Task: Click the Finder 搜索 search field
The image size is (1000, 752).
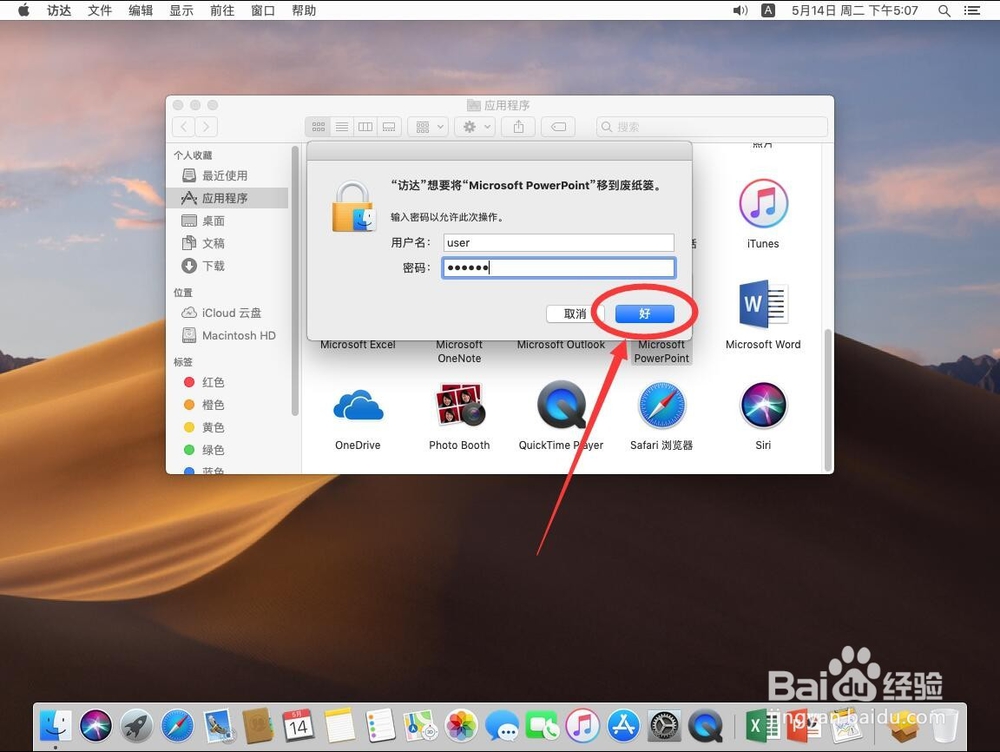Action: tap(712, 127)
